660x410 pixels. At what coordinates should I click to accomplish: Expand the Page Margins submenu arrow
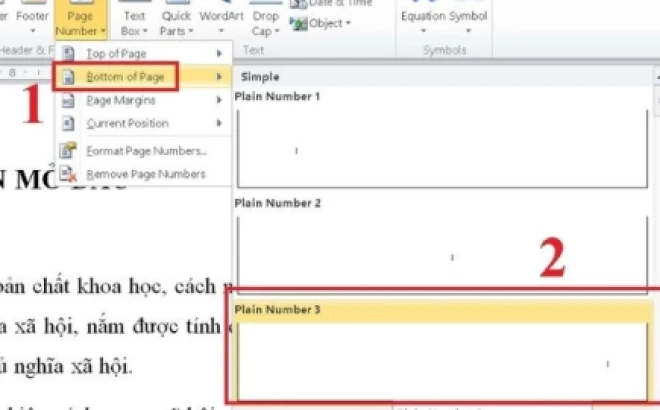pos(219,100)
